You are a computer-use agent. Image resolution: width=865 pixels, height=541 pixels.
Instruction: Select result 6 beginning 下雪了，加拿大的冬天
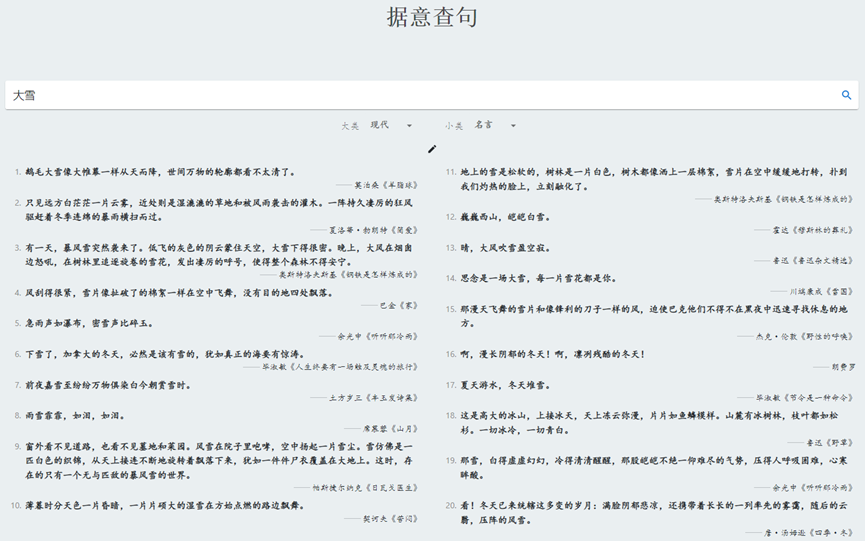tap(165, 354)
